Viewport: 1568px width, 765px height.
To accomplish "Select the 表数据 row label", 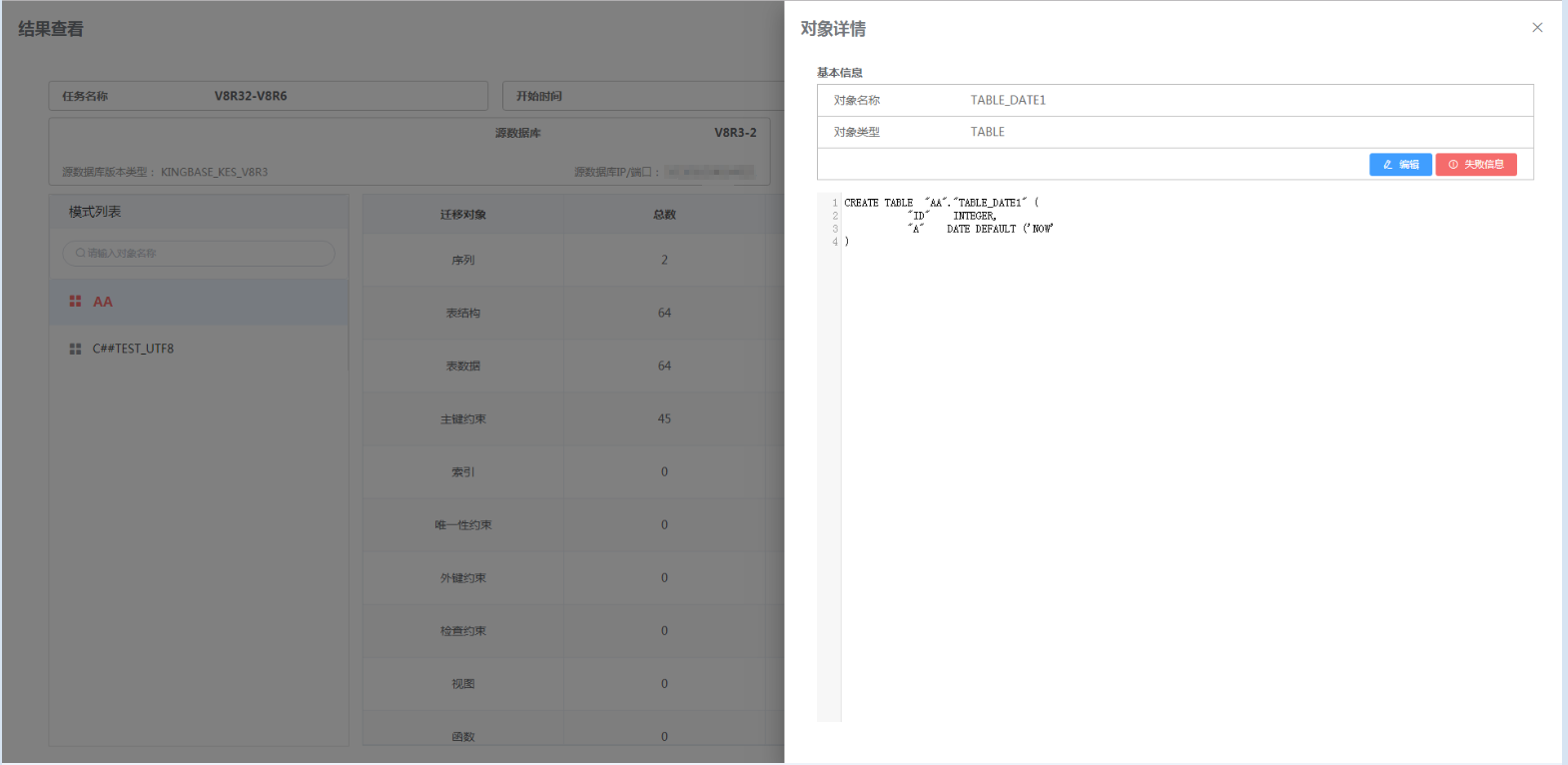I will tap(463, 367).
